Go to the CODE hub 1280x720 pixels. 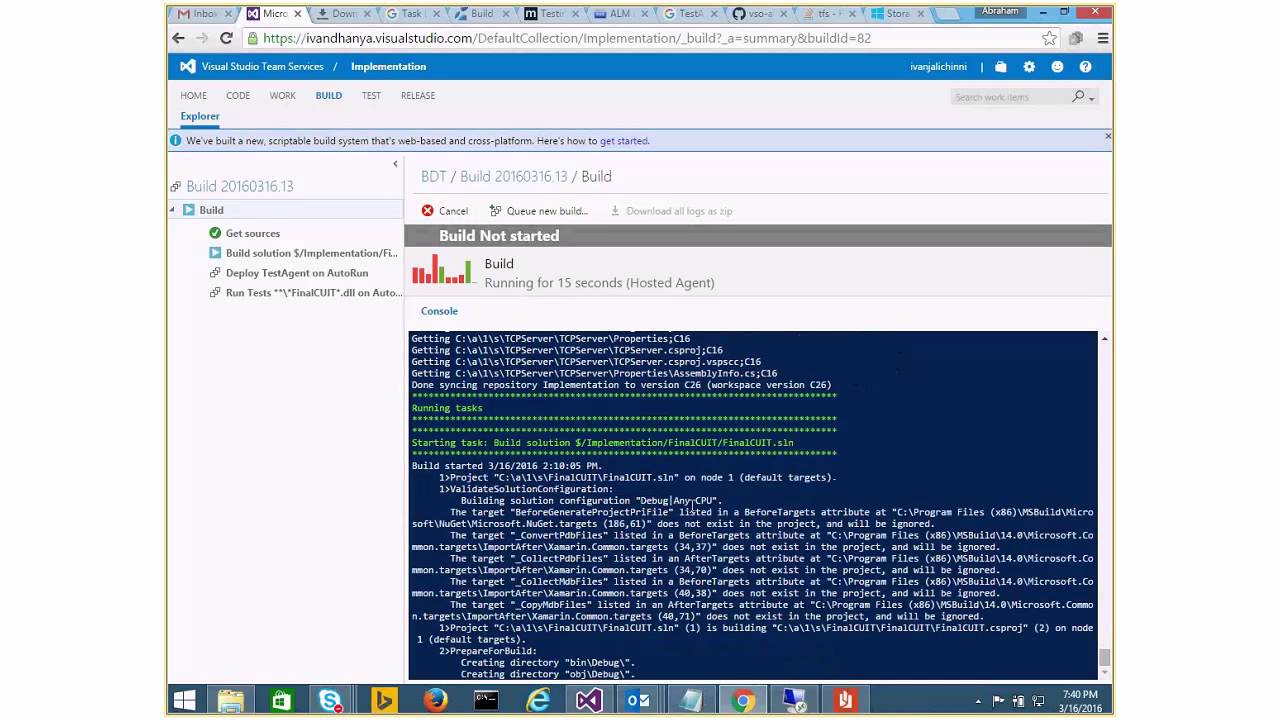click(x=238, y=96)
